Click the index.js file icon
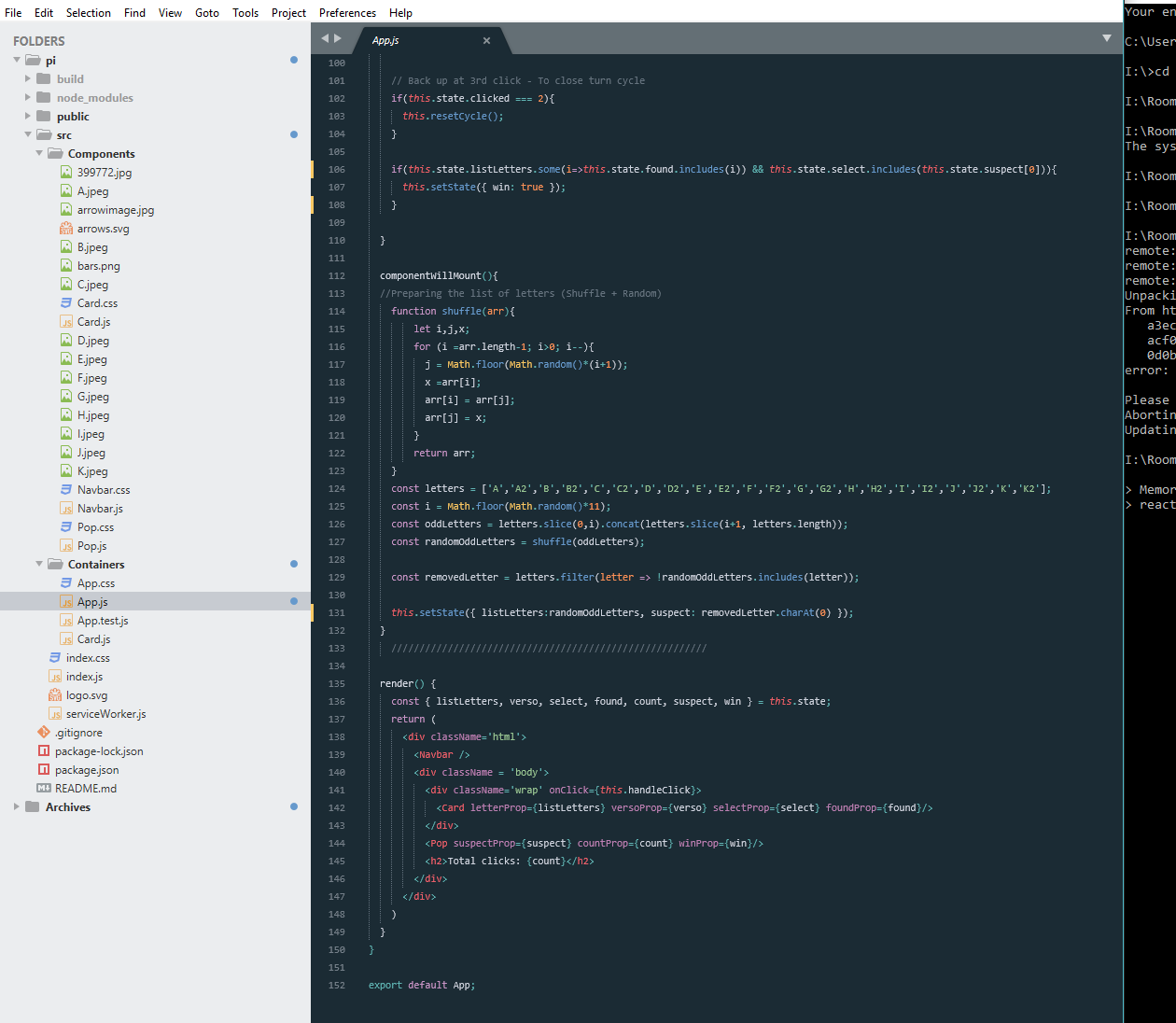 click(x=55, y=677)
